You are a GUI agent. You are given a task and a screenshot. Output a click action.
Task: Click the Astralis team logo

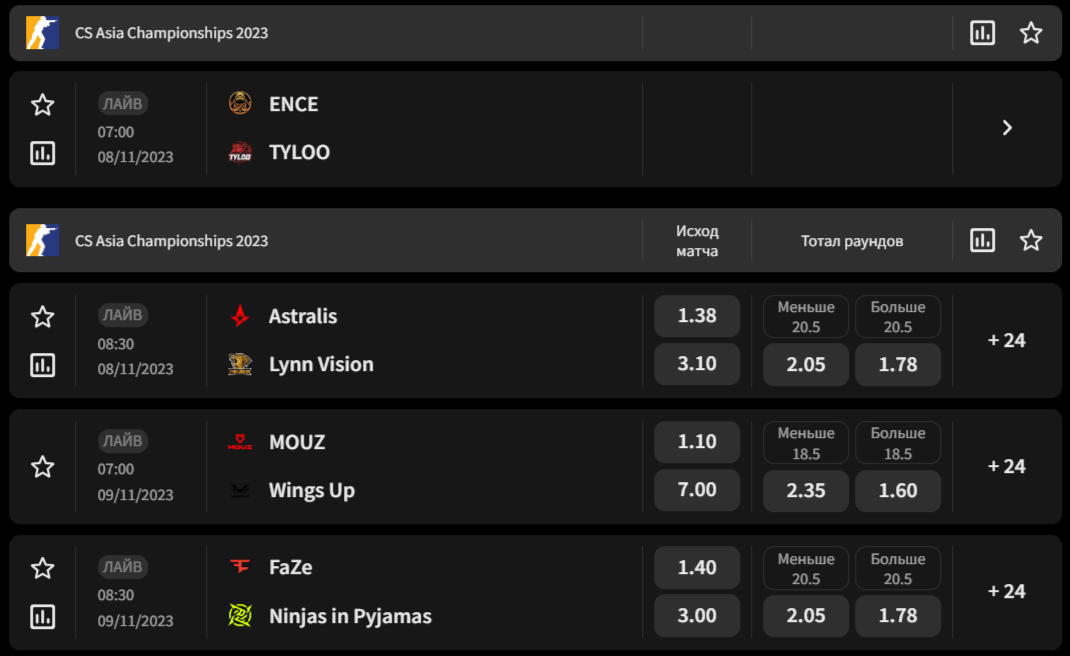point(240,316)
